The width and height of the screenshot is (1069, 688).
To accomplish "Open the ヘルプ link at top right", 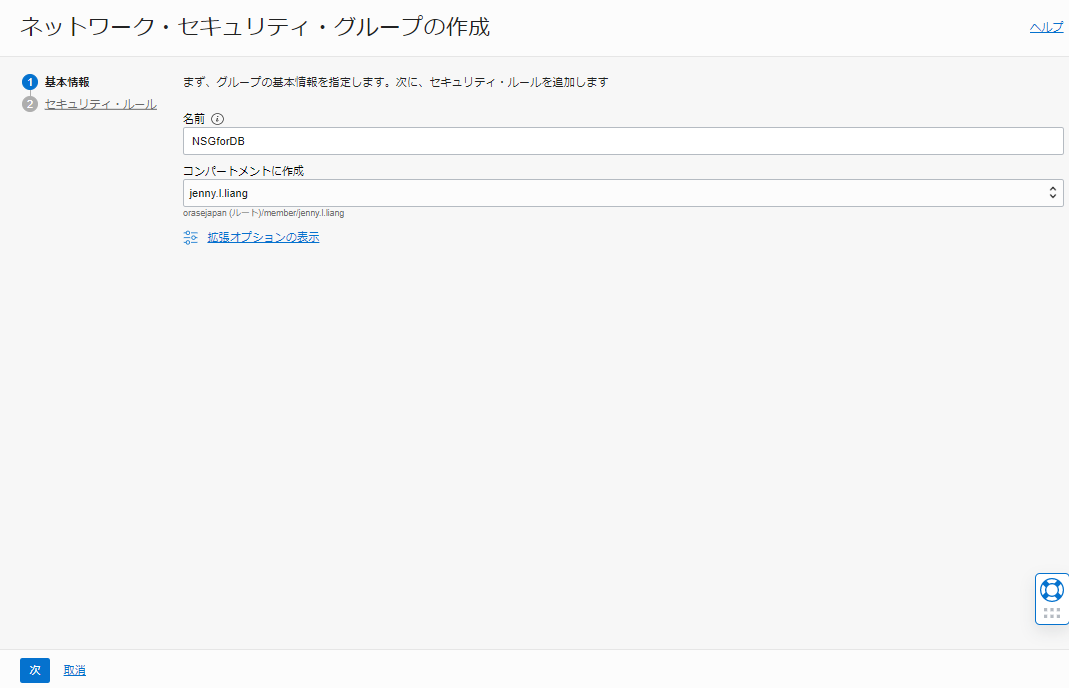I will coord(1046,26).
